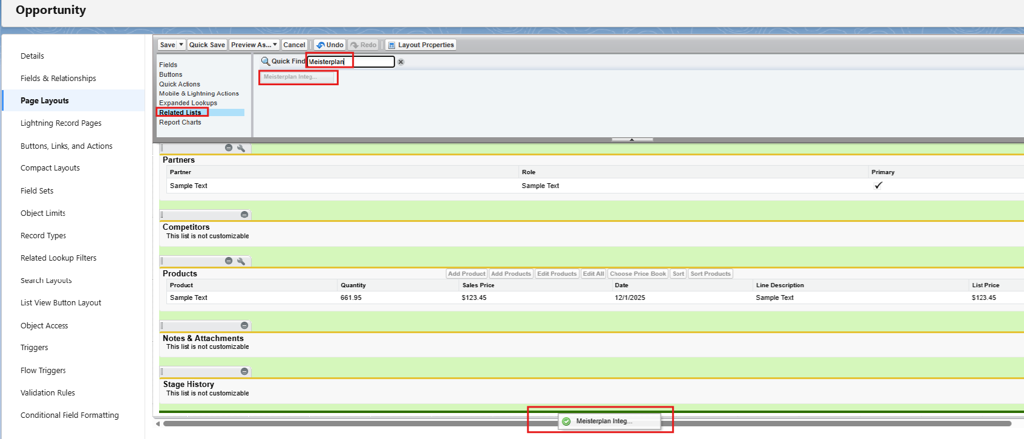Click Sort Products button
The image size is (1024, 439).
pos(711,274)
